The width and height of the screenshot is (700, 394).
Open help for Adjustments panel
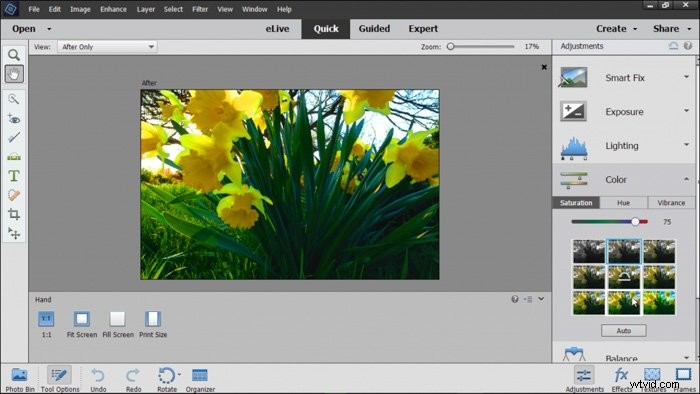688,46
